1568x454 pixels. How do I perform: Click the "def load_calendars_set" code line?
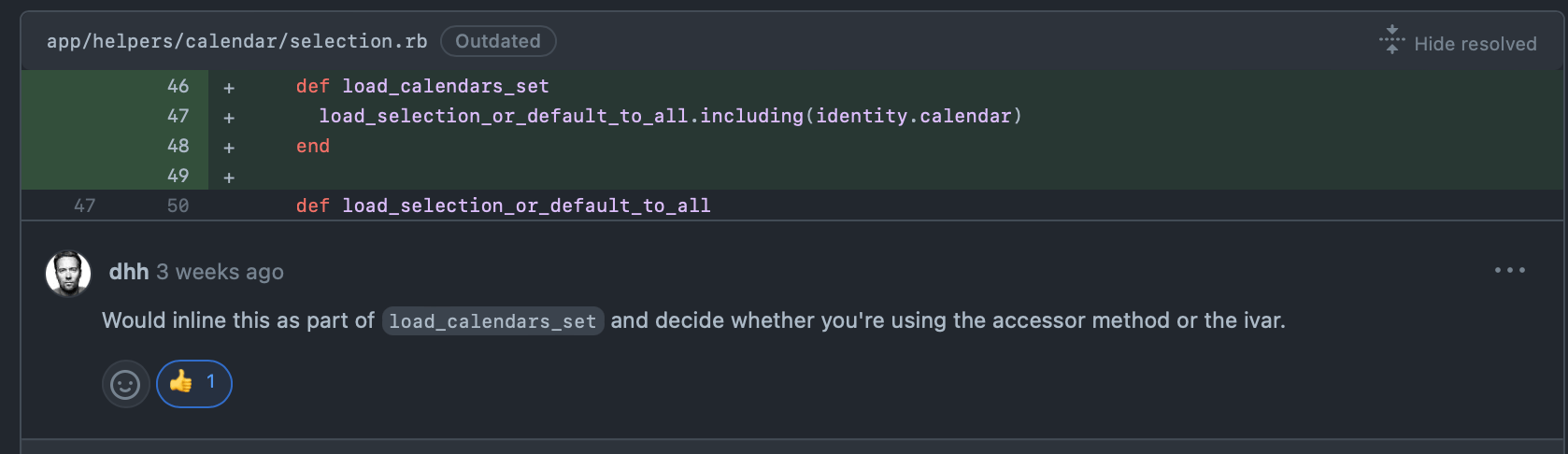pos(422,86)
